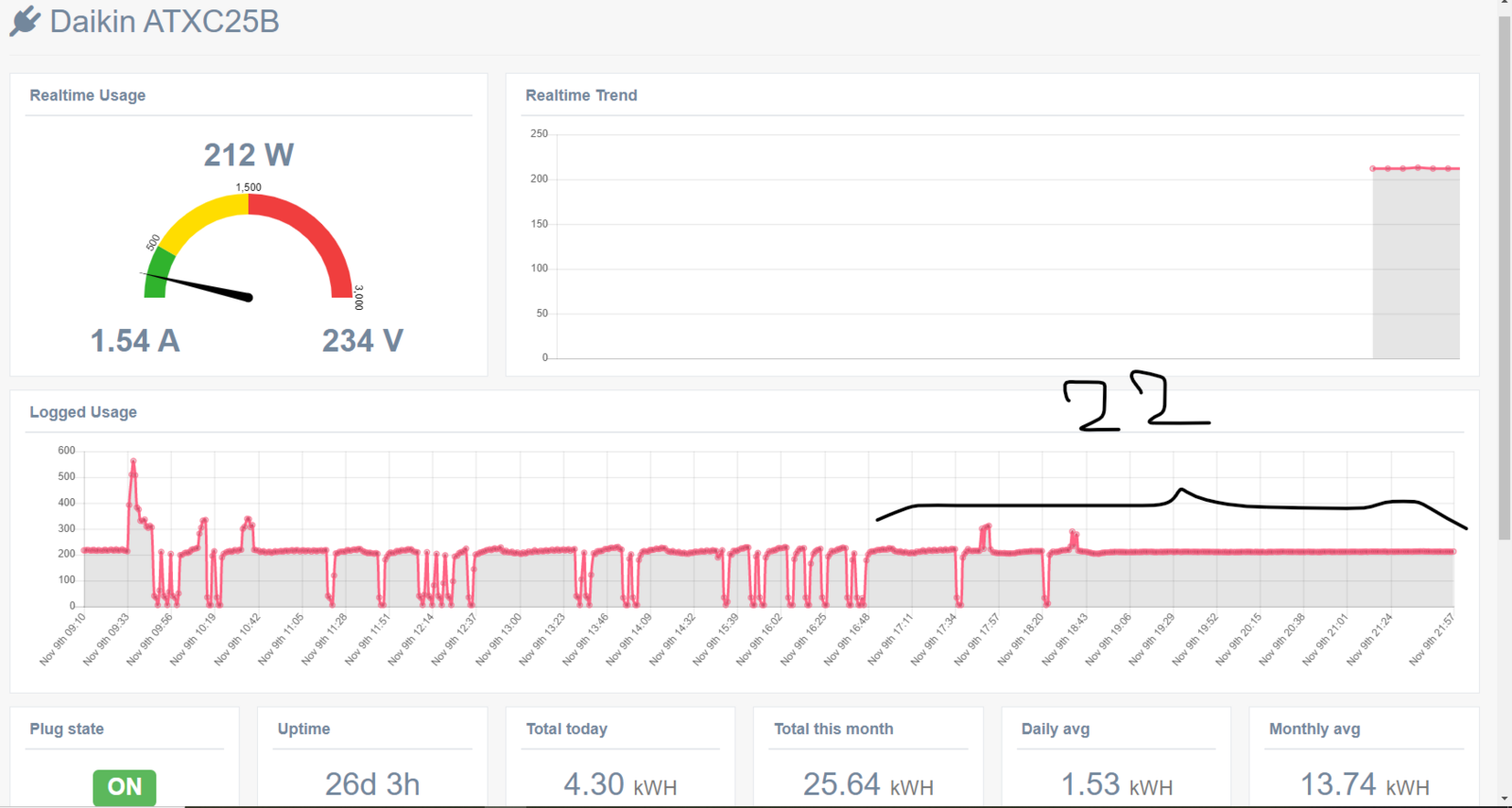Click the plug icon beside Daikin ATXC25B
The width and height of the screenshot is (1512, 808).
[26, 21]
